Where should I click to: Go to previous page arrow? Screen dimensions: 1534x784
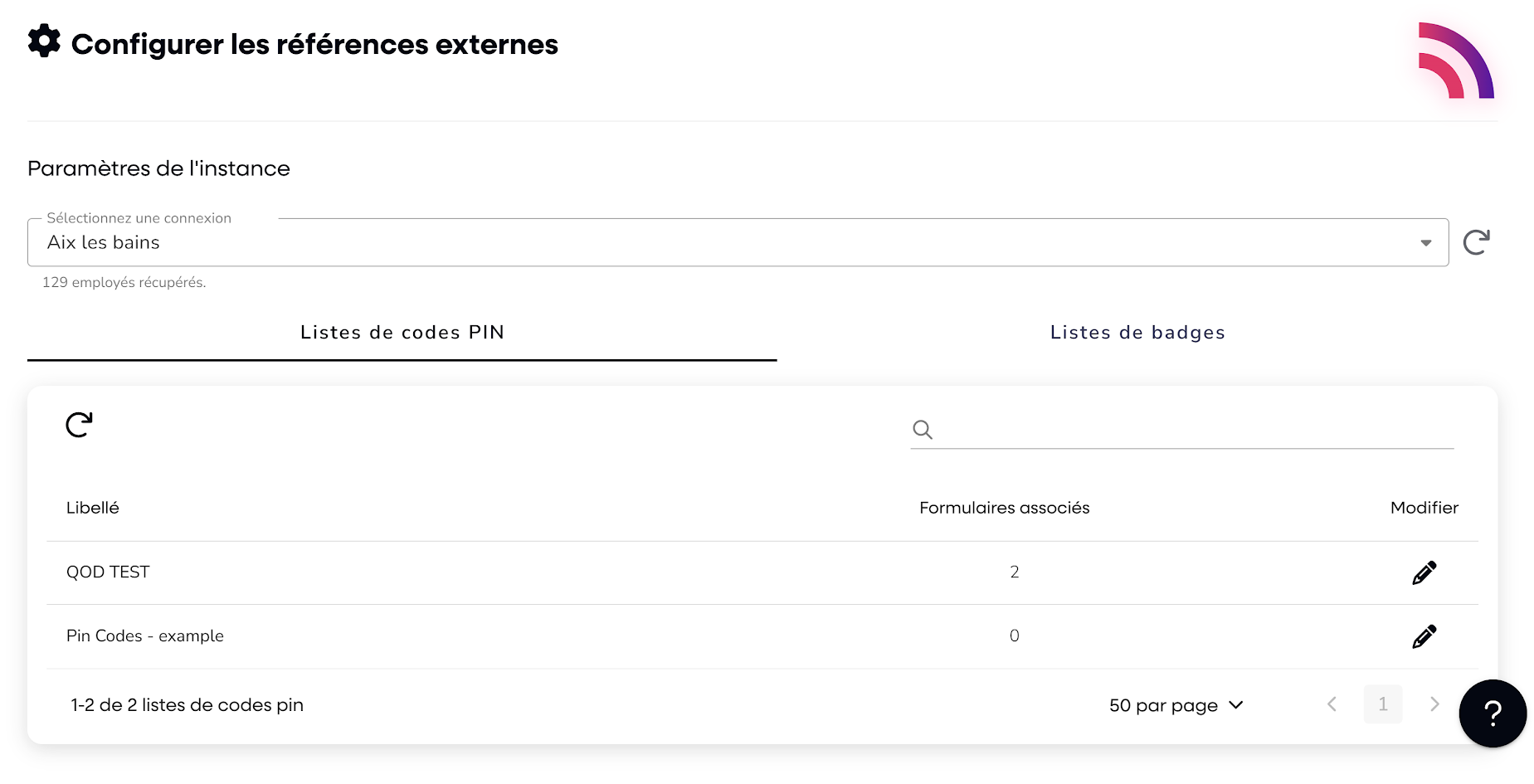pyautogui.click(x=1332, y=704)
